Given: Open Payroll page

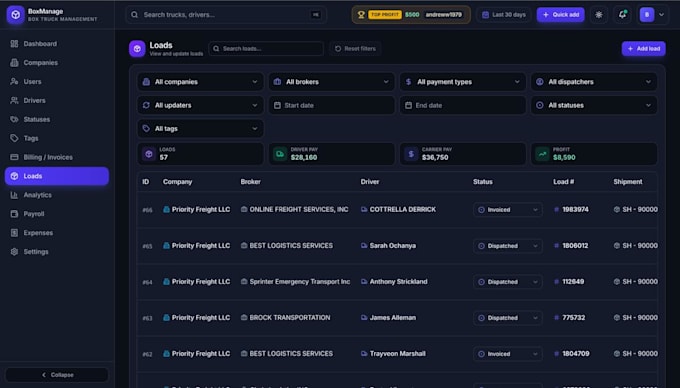Looking at the screenshot, I should coord(57,214).
